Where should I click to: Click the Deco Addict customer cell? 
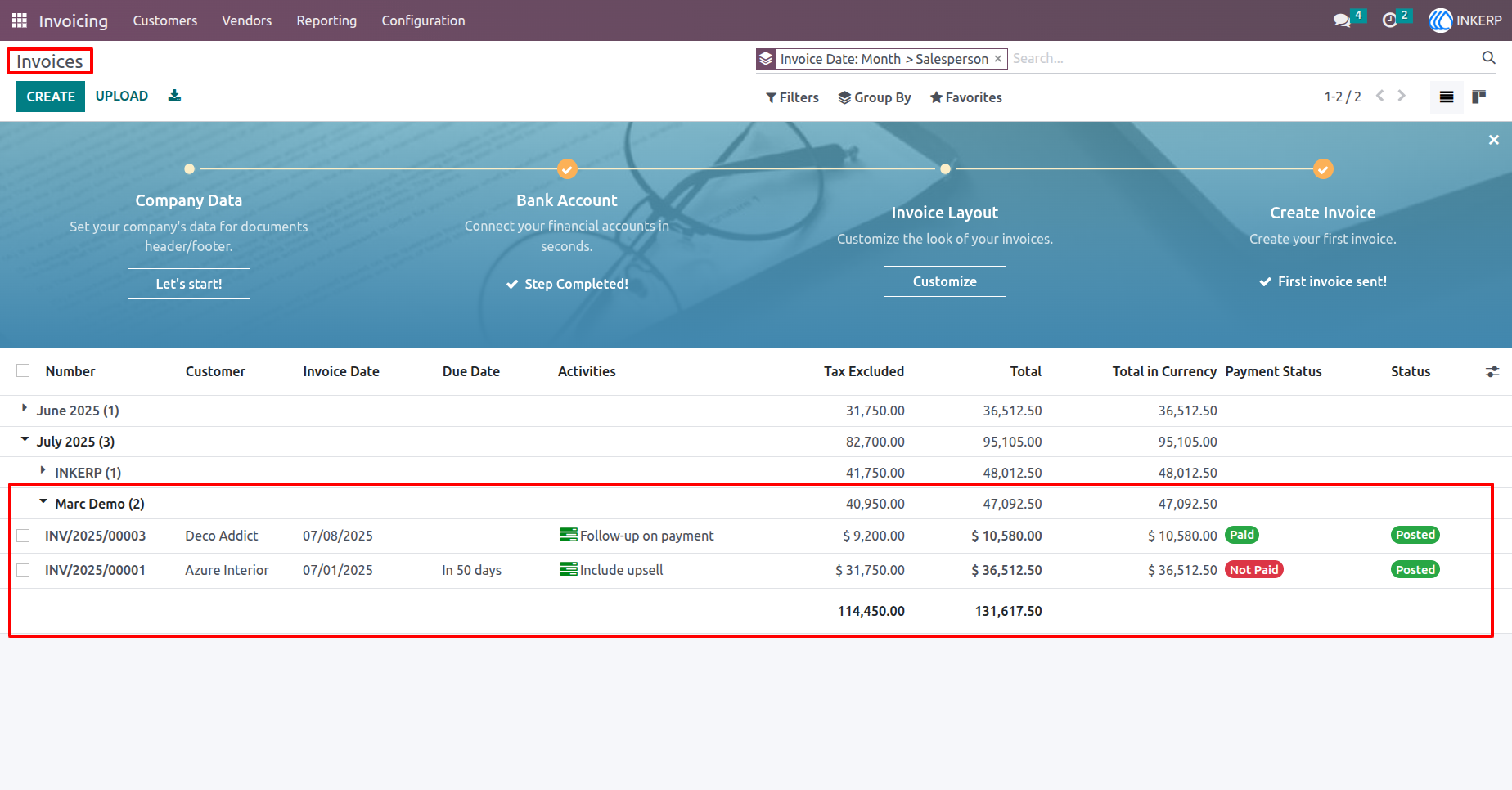click(222, 536)
